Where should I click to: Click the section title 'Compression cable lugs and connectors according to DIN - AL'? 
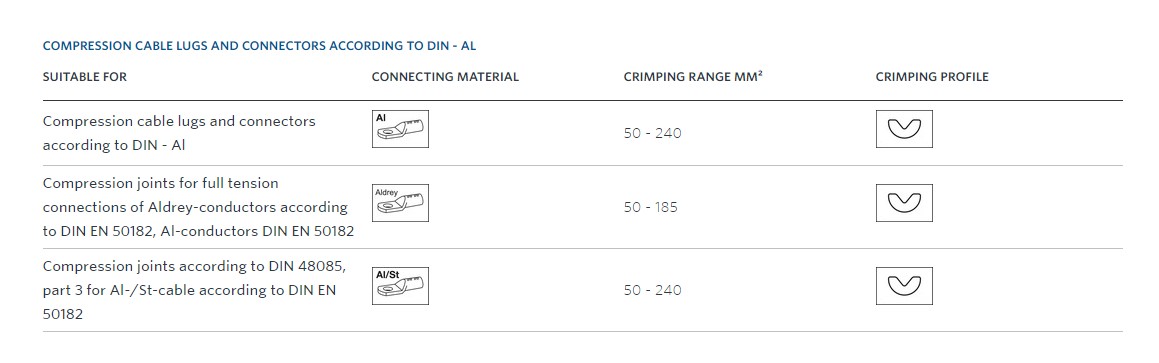coord(259,46)
